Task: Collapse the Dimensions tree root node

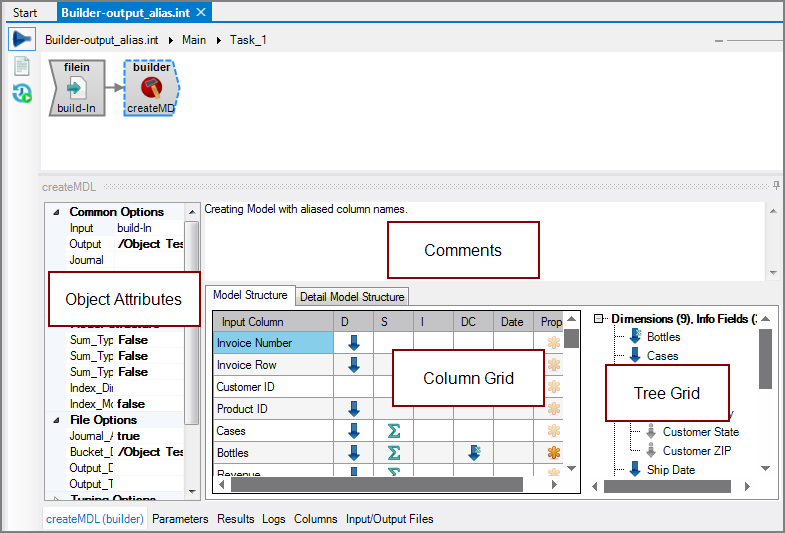Action: [599, 319]
